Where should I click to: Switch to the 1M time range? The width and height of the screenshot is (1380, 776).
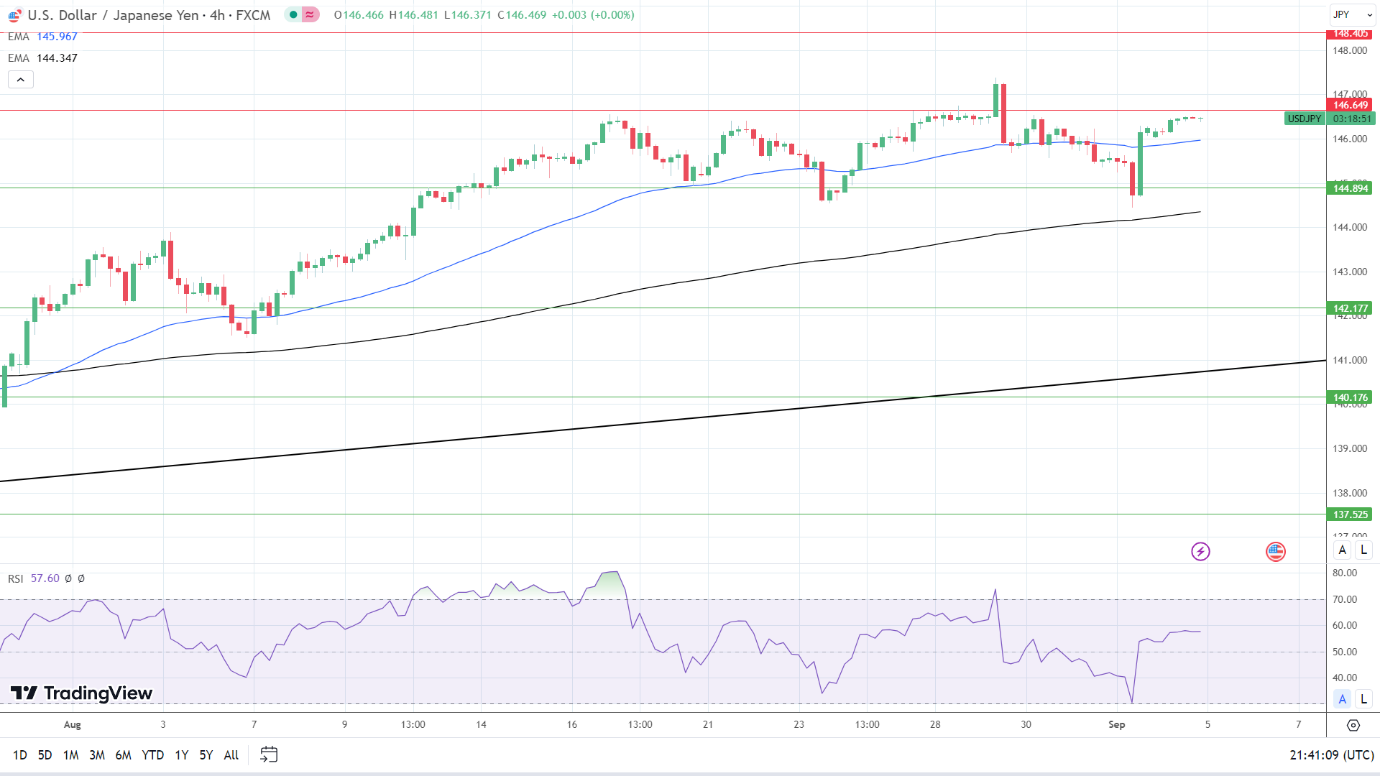(x=71, y=755)
